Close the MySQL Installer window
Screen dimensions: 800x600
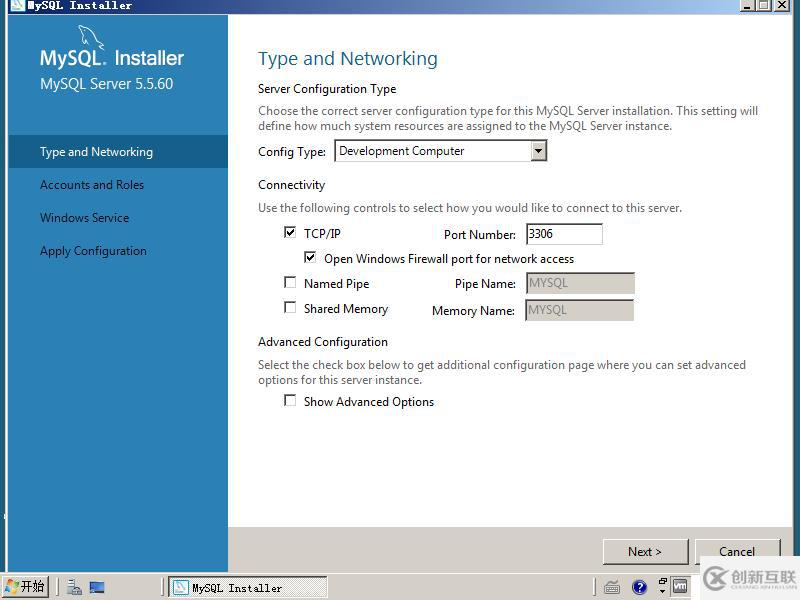(782, 5)
